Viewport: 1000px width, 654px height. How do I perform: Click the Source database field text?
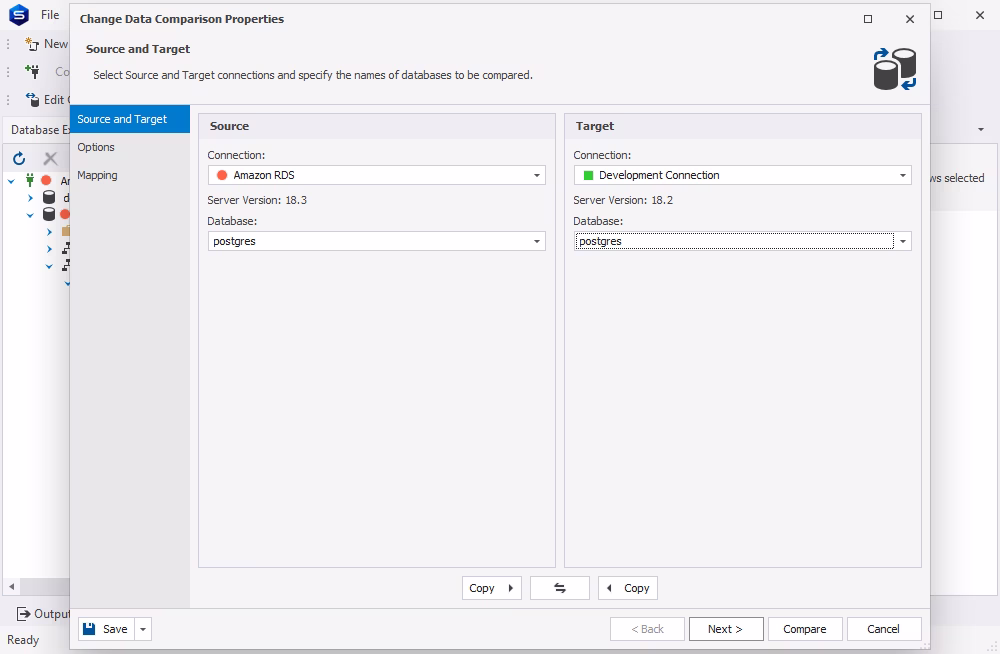(235, 241)
